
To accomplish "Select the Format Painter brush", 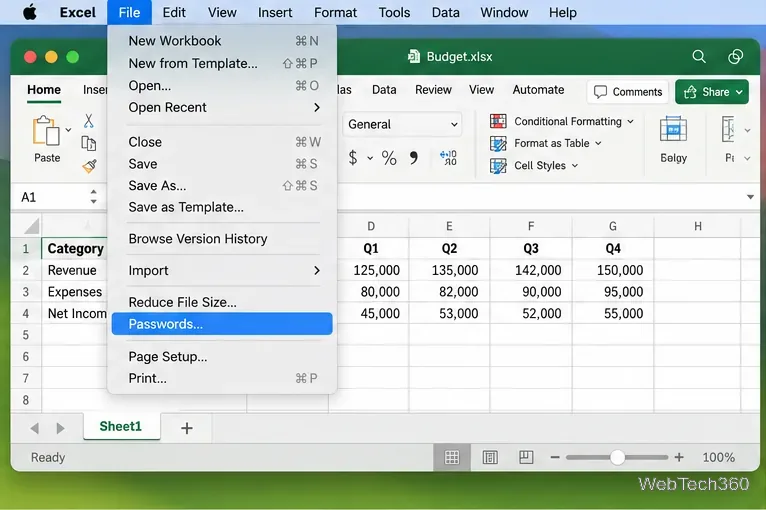I will pos(89,166).
